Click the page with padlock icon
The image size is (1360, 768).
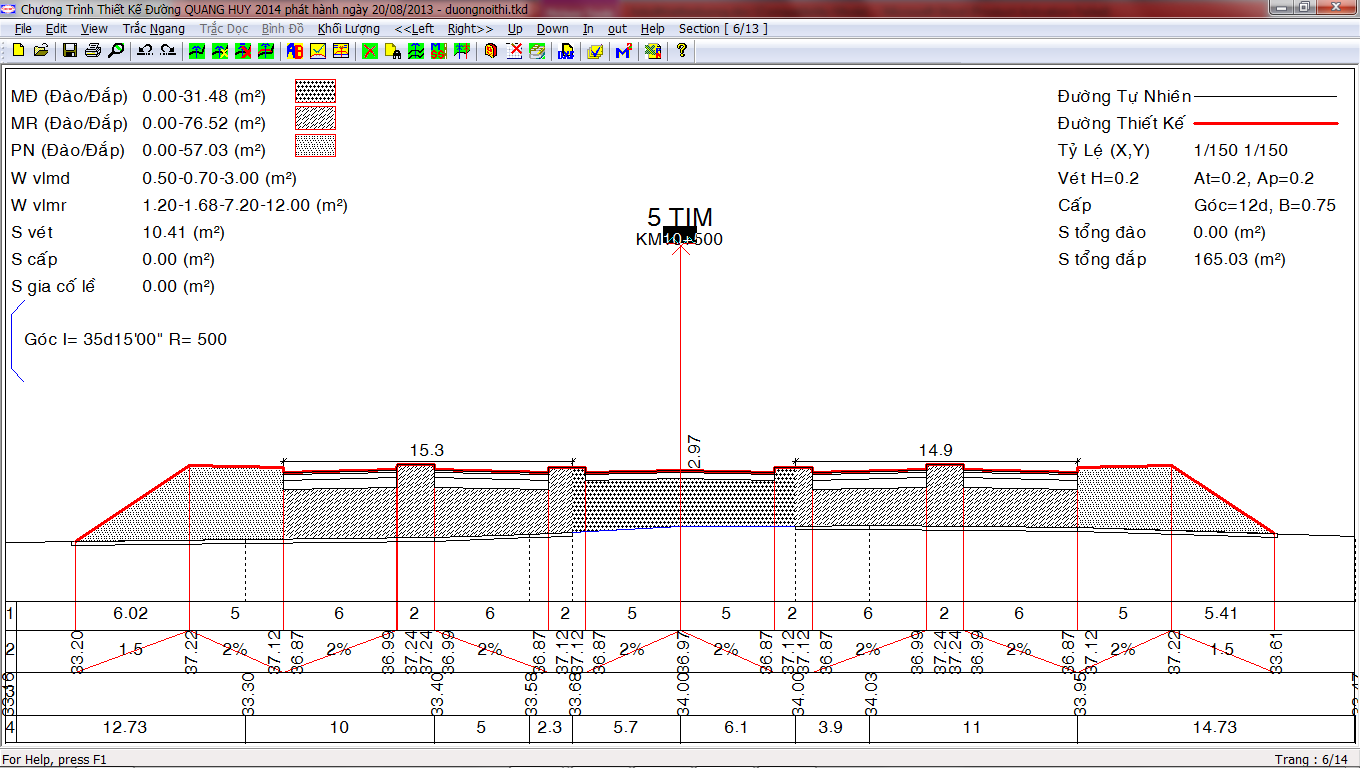click(393, 50)
